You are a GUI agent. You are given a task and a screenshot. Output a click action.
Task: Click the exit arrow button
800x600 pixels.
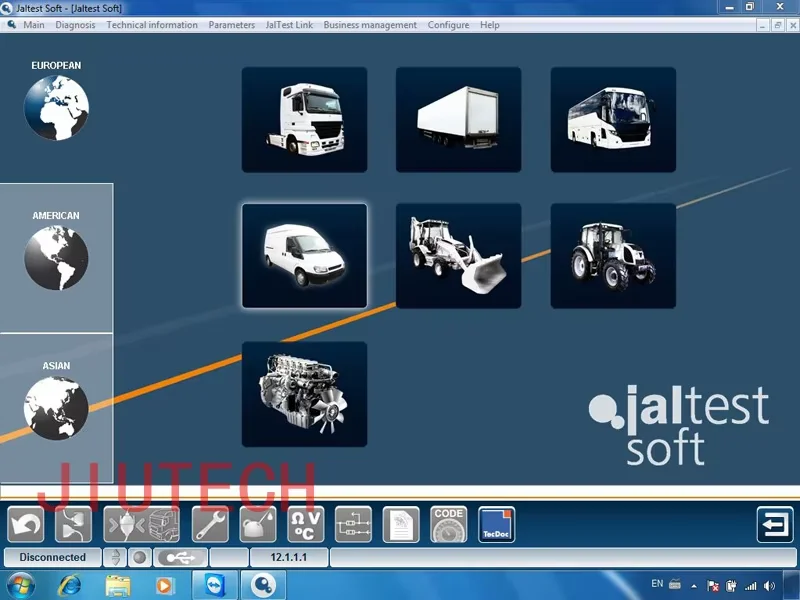(x=775, y=524)
